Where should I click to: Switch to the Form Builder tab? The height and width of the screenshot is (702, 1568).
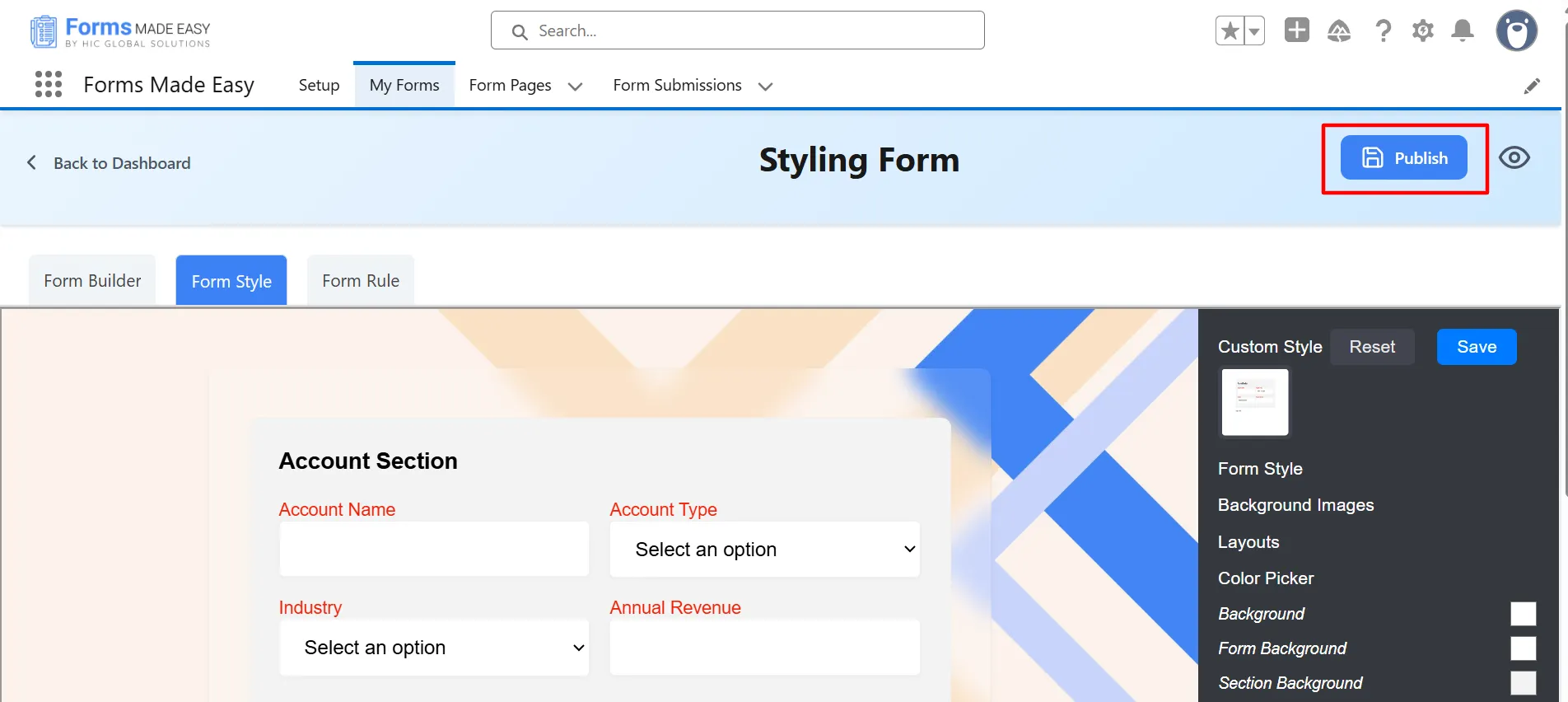pyautogui.click(x=92, y=281)
